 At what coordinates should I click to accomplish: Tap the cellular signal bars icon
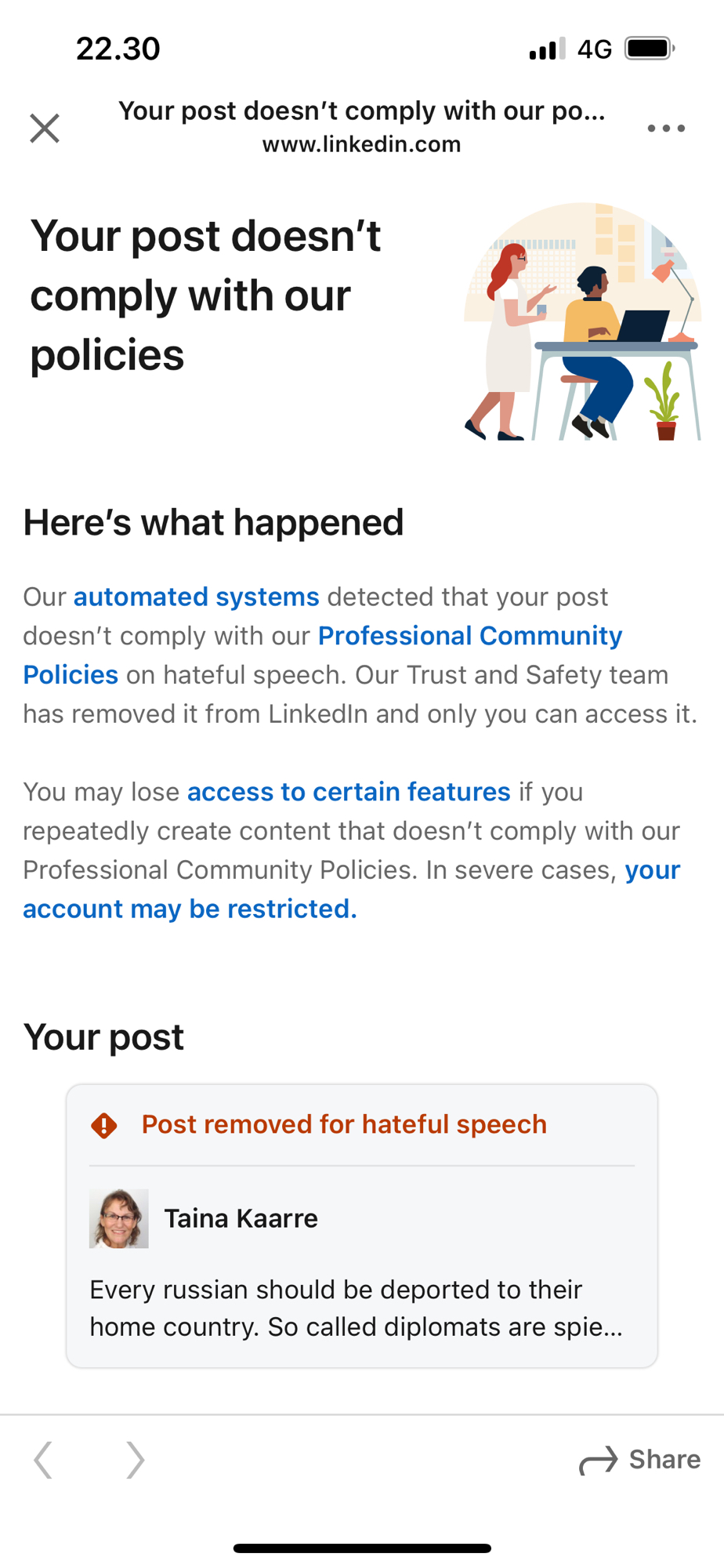pos(547,49)
